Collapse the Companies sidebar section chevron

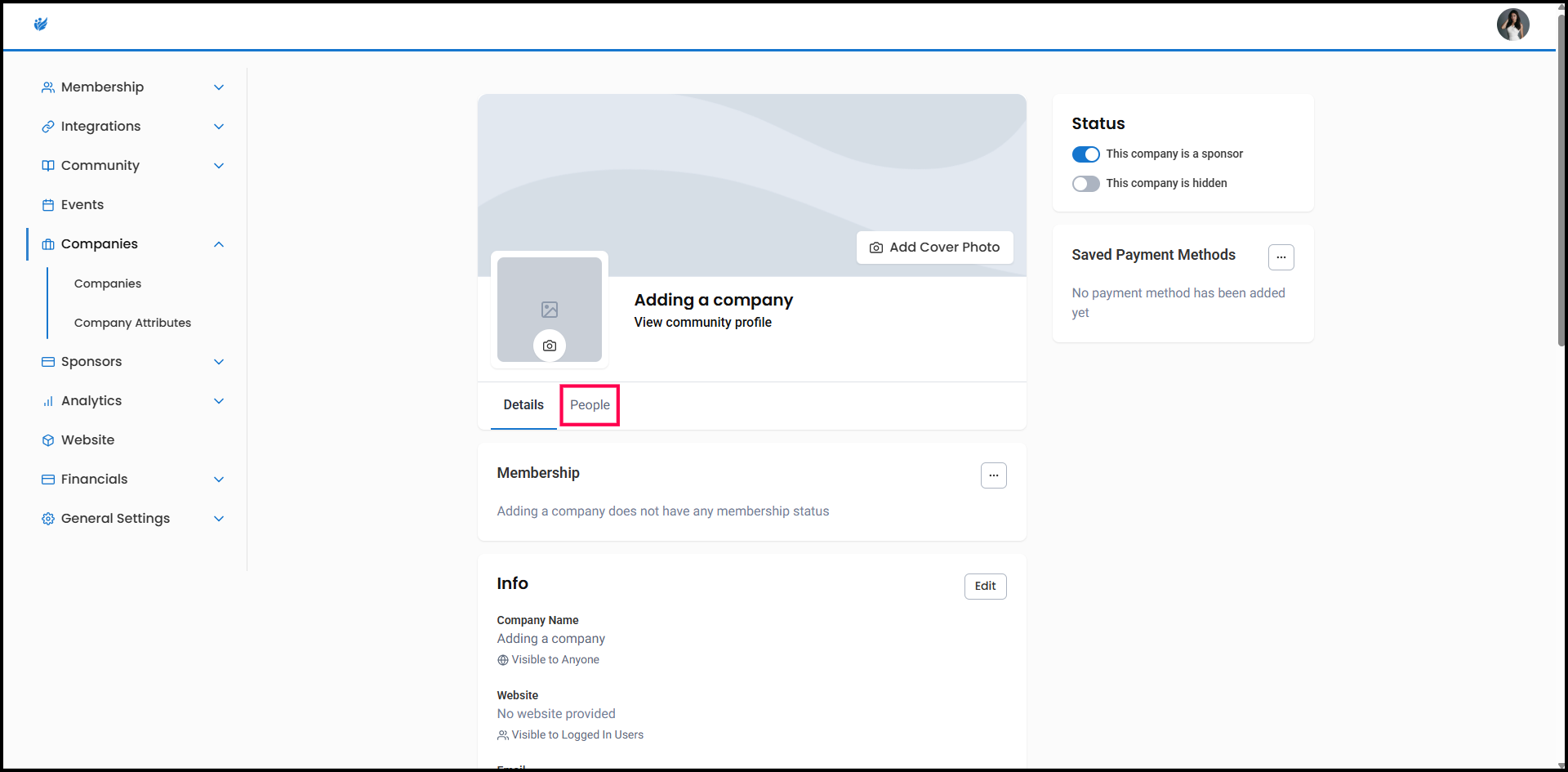click(x=219, y=244)
